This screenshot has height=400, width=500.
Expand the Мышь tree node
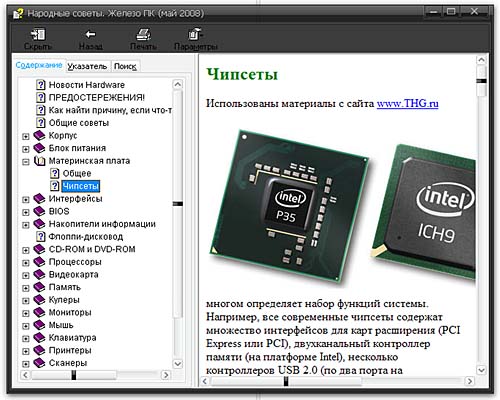tap(25, 326)
